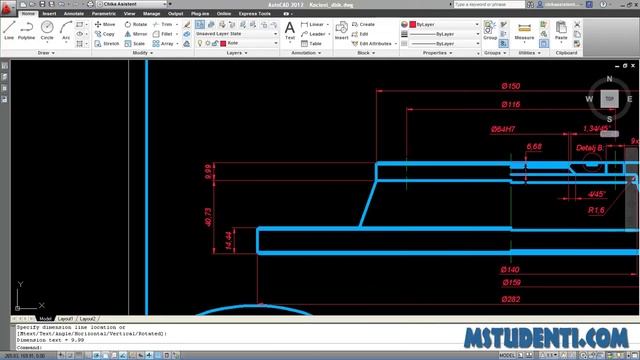The width and height of the screenshot is (640, 360).
Task: Expand the Layers panel
Action: 237,53
